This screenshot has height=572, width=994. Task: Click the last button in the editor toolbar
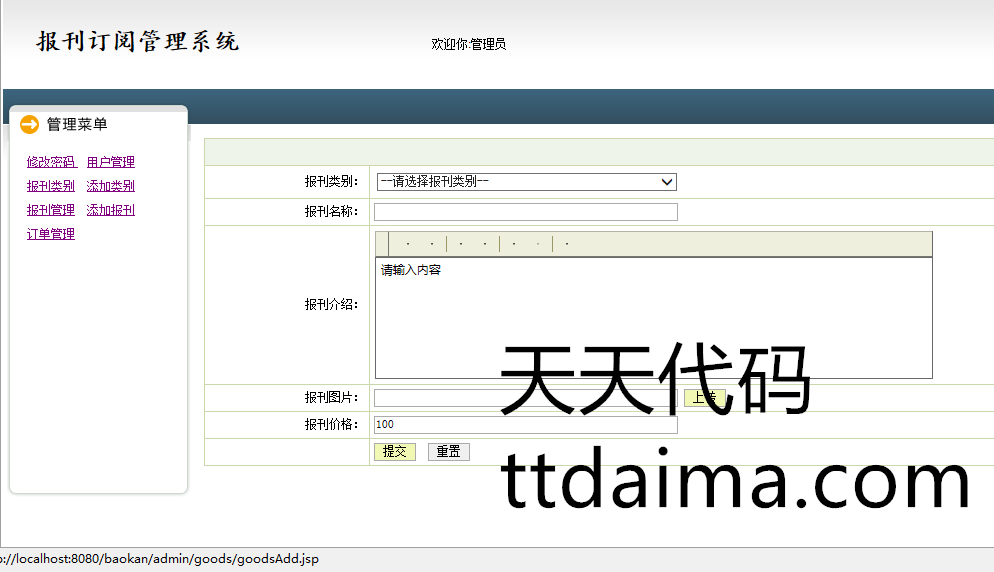point(567,244)
